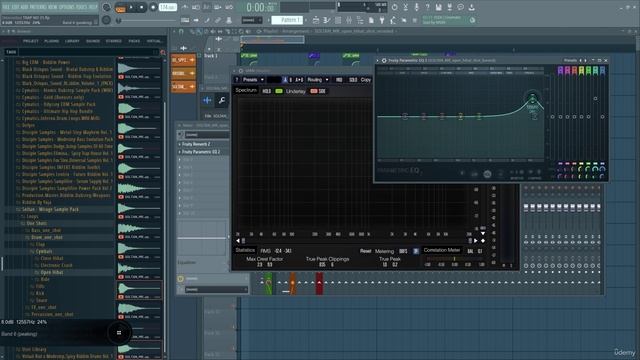Screen dimensions: 640x360
Task: Adjust the raised band 7 gain slider in EQ
Action: tap(596, 98)
